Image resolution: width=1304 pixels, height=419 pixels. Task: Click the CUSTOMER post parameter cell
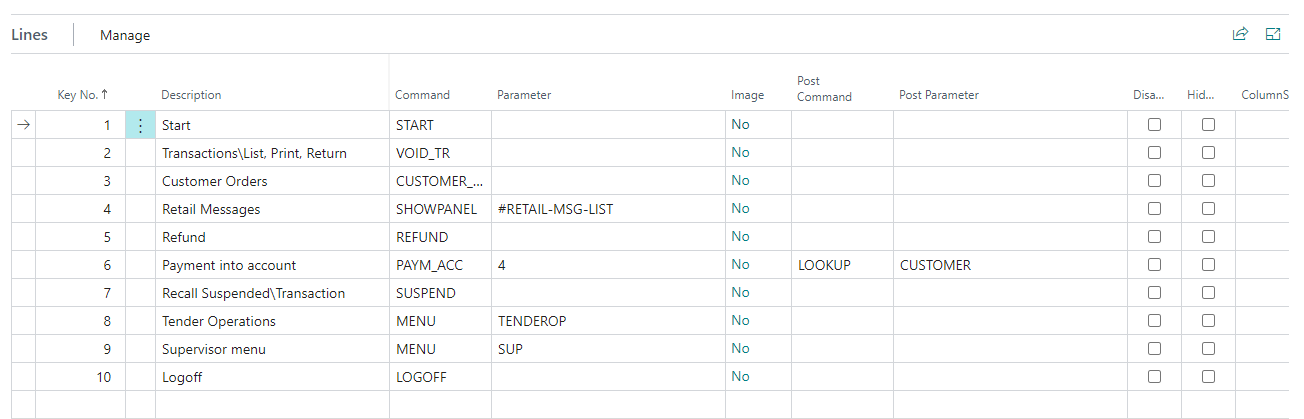pos(935,265)
